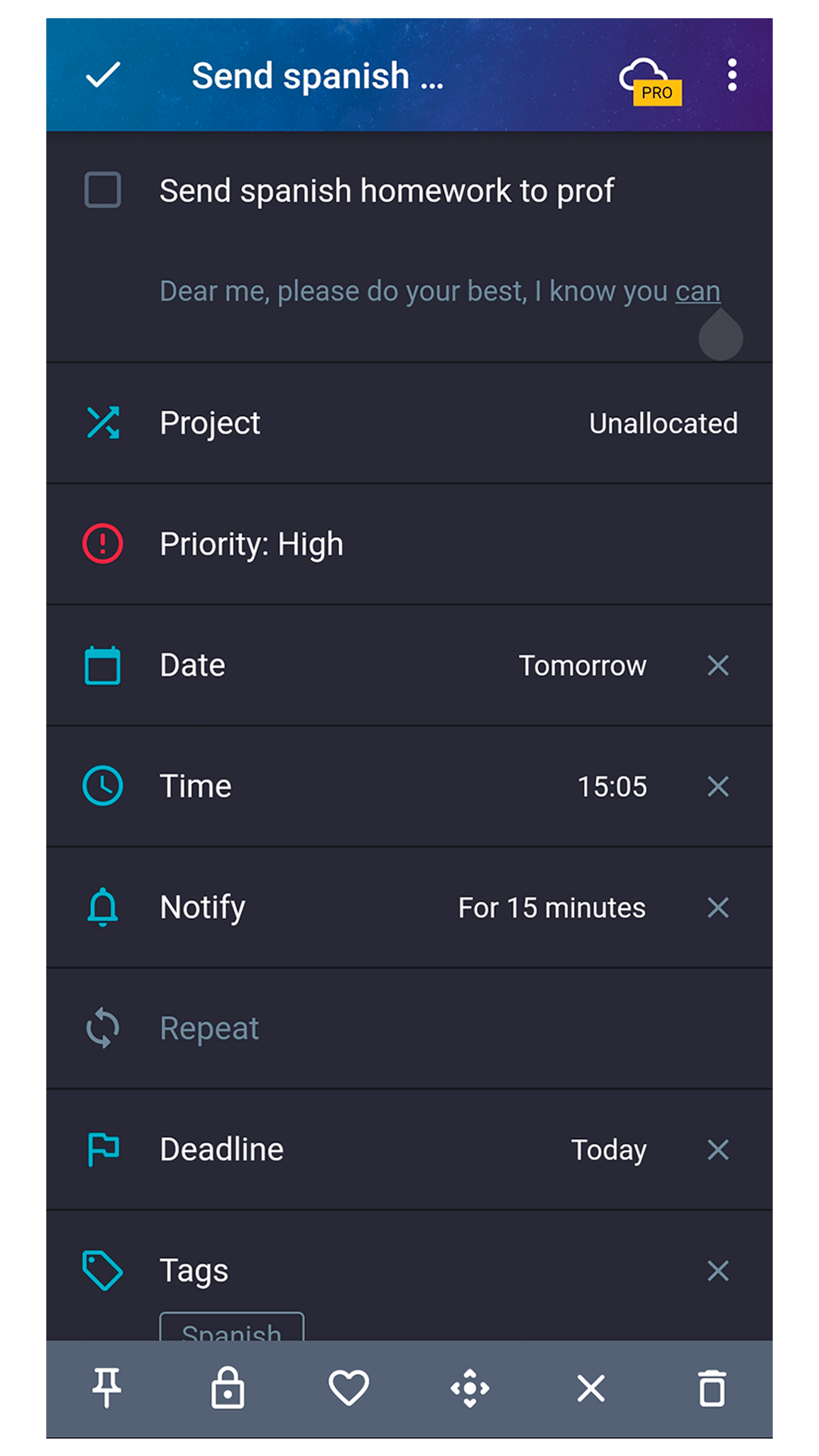Edit the 'Dear me' note text

pyautogui.click(x=440, y=291)
